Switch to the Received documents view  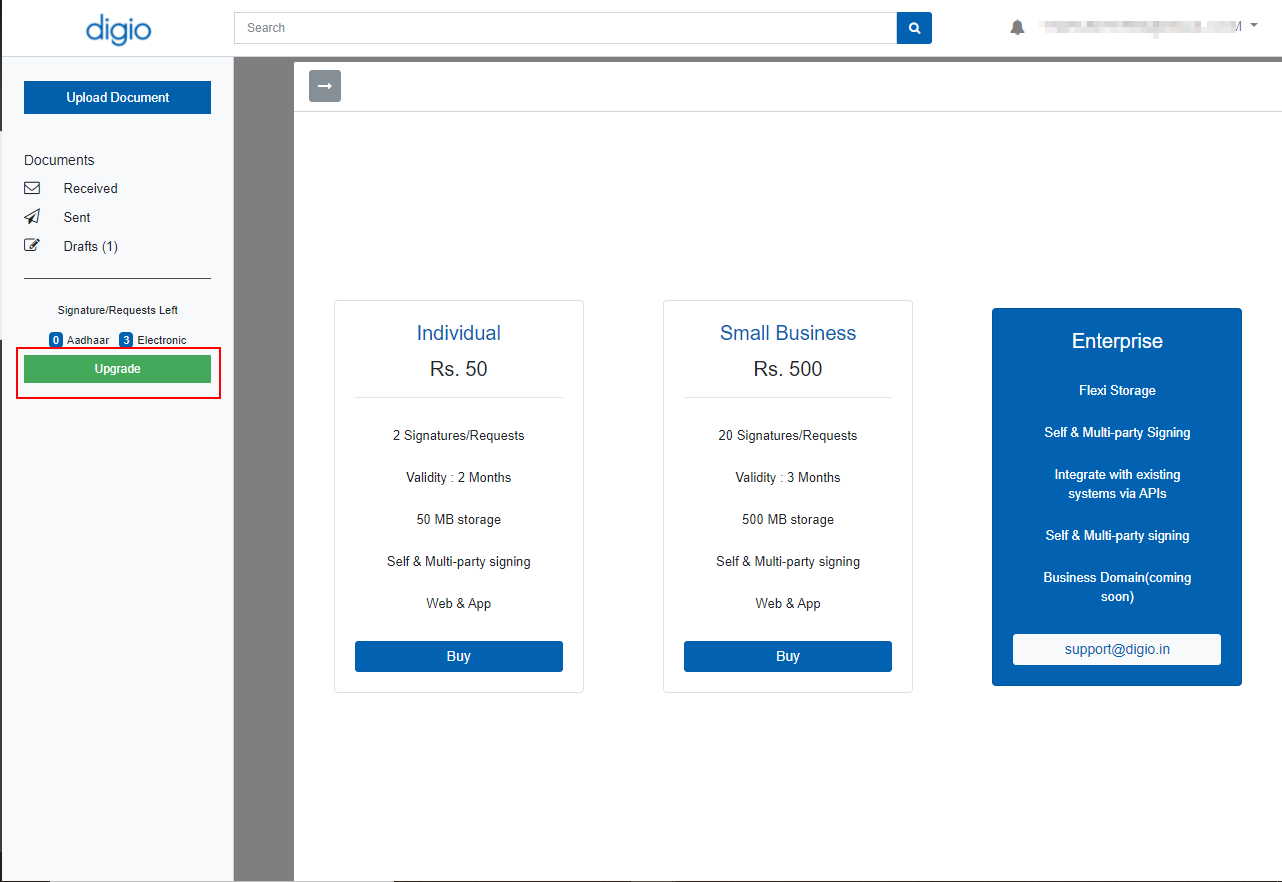click(90, 188)
